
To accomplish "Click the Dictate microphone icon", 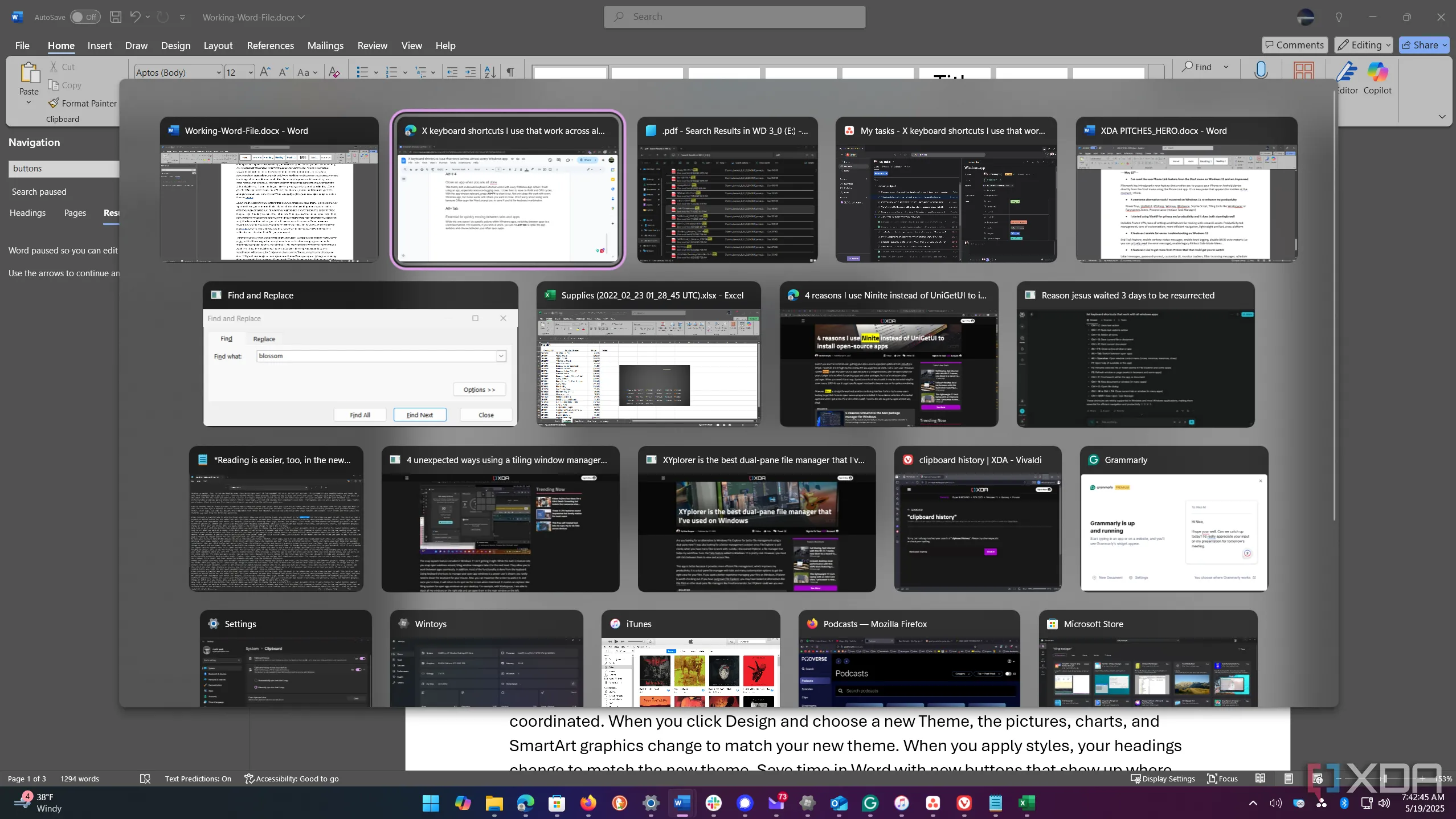I will coord(1261,70).
